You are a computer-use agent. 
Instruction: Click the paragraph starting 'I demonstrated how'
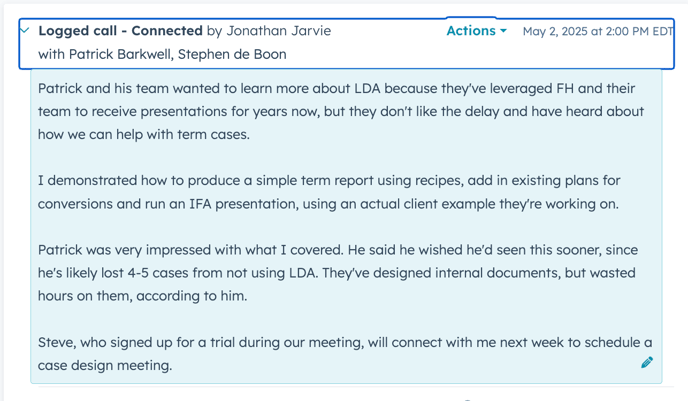[x=329, y=192]
